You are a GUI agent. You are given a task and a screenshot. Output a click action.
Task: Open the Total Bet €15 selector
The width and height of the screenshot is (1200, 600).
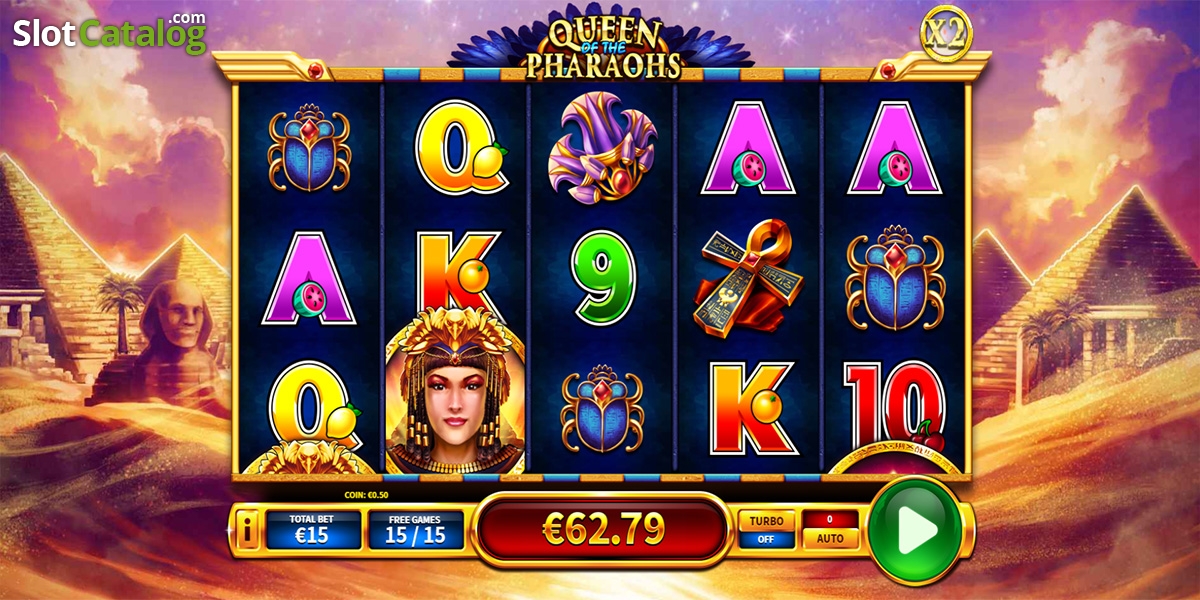coord(312,530)
